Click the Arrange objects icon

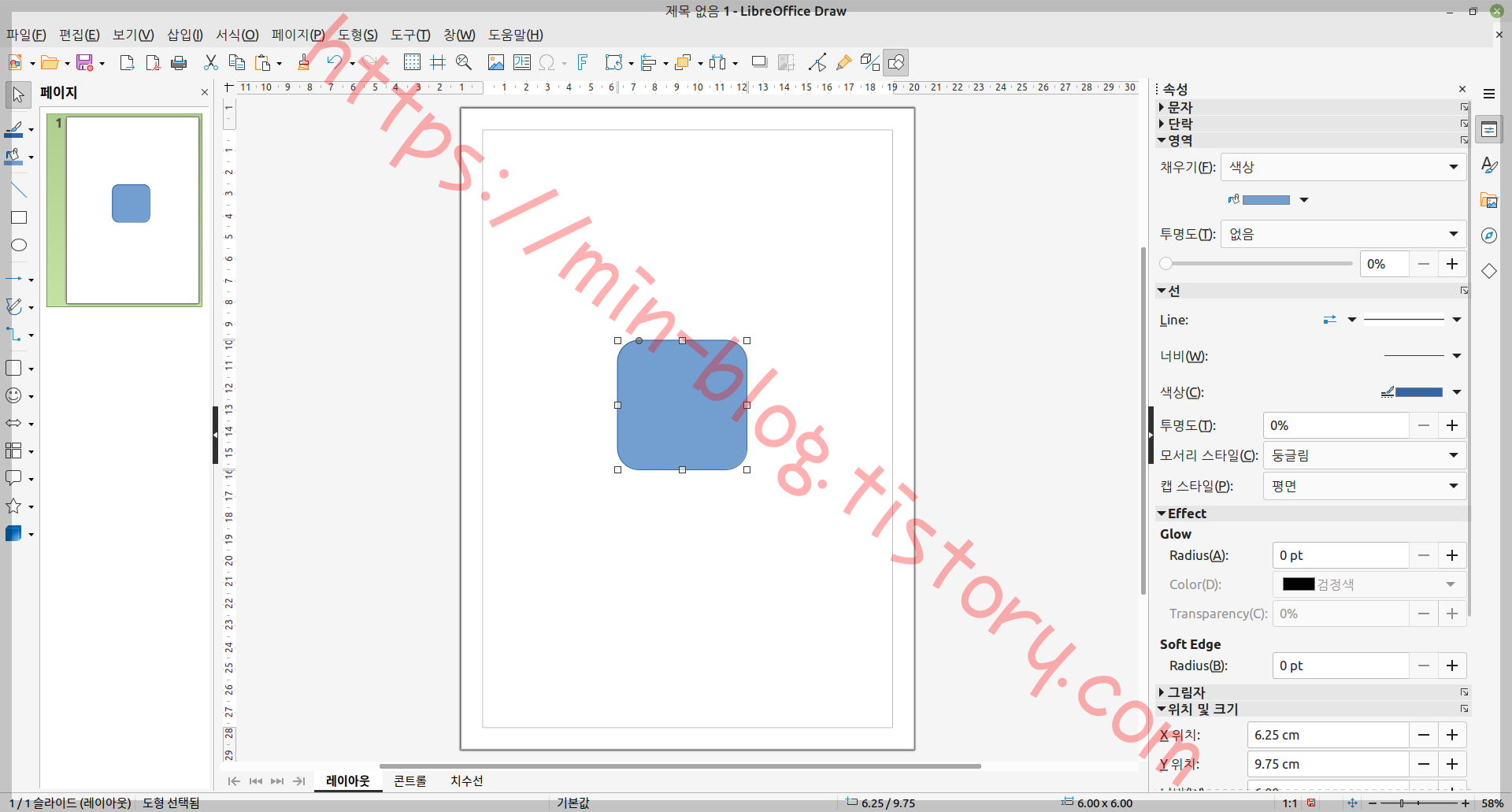[x=683, y=62]
